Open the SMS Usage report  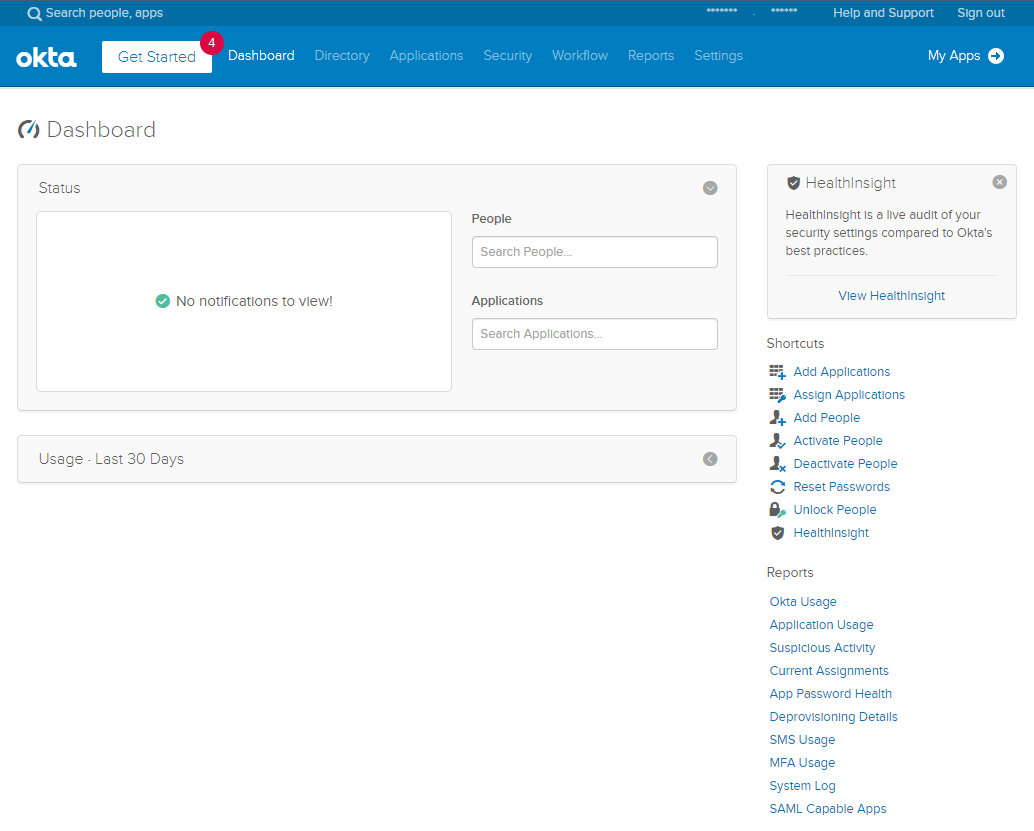[x=802, y=740]
